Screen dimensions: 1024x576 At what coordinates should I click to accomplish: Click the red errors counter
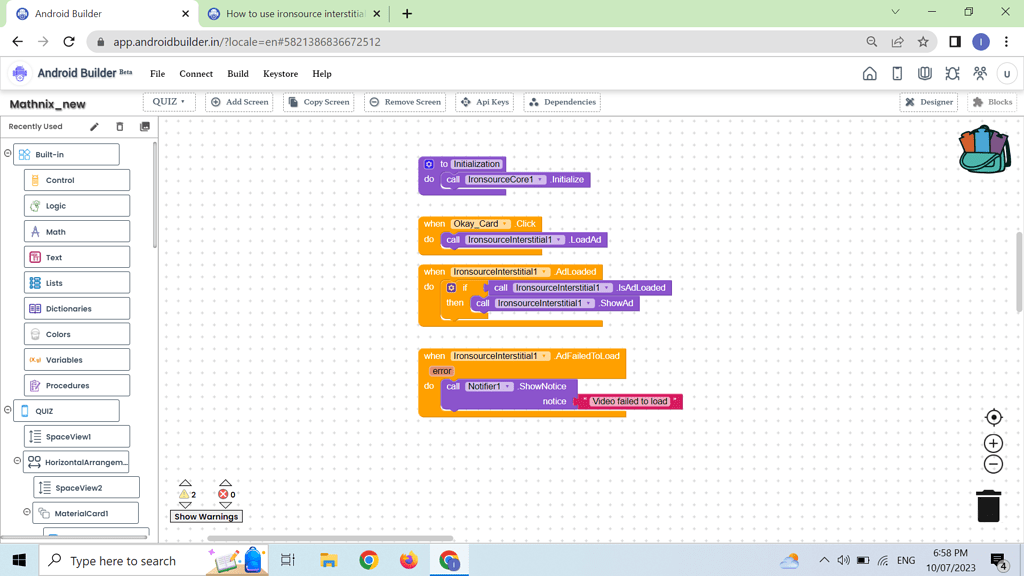point(223,492)
